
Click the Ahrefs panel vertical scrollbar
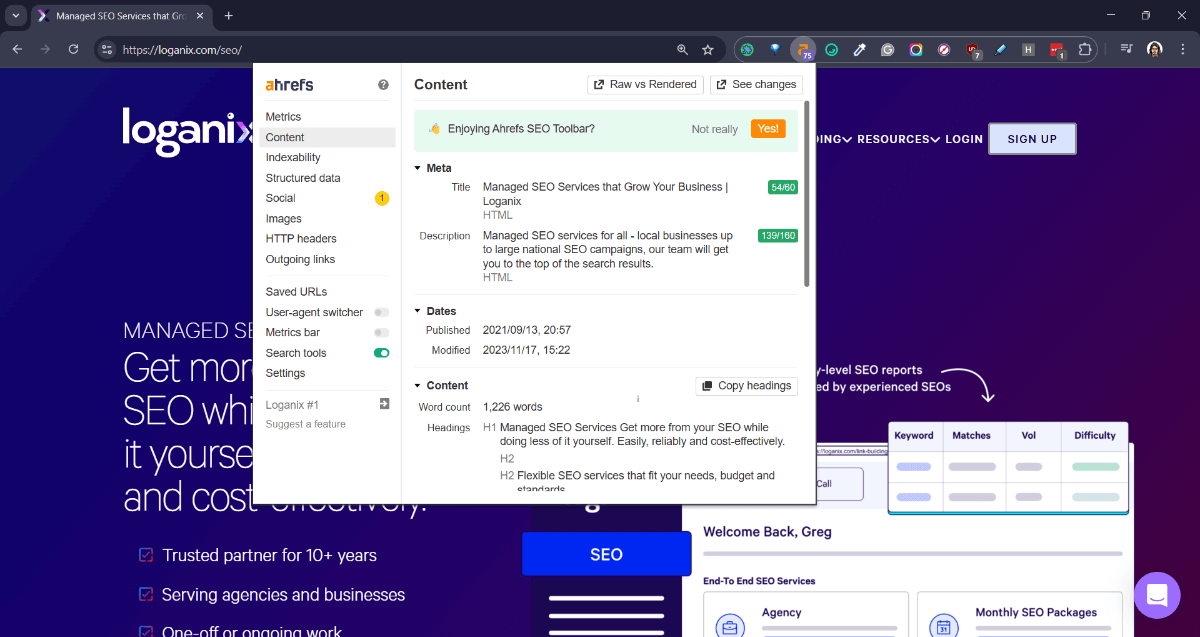click(807, 195)
